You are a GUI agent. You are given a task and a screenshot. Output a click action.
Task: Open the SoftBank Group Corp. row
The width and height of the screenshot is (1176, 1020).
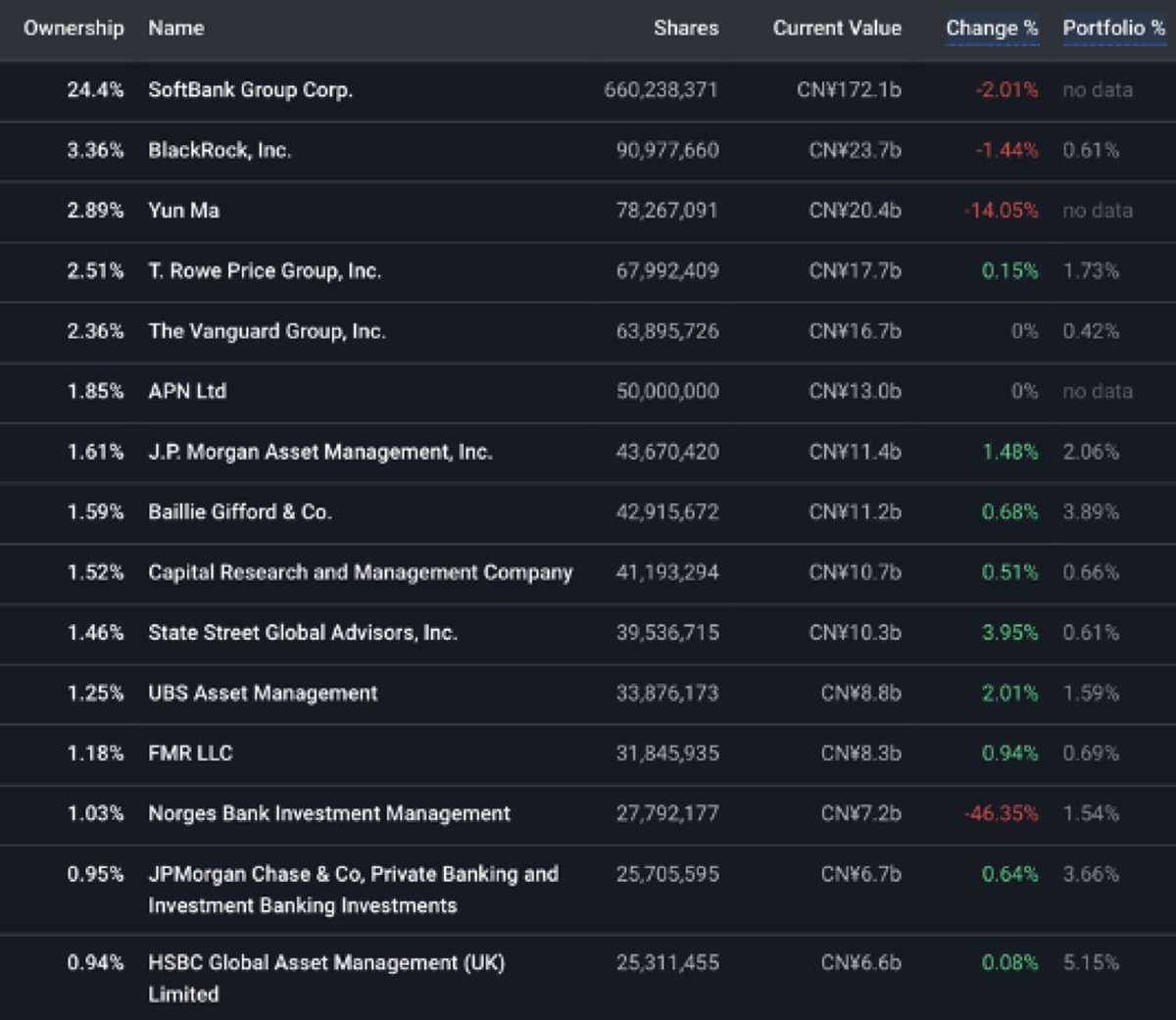point(588,90)
